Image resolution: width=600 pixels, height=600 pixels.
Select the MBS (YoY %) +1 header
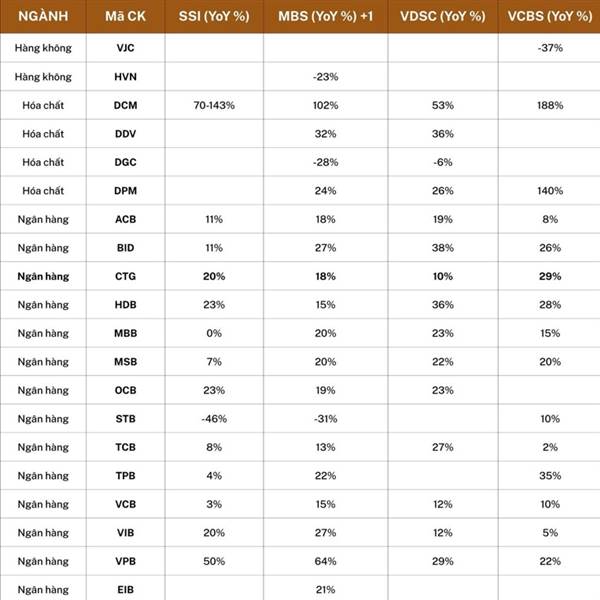tap(325, 16)
